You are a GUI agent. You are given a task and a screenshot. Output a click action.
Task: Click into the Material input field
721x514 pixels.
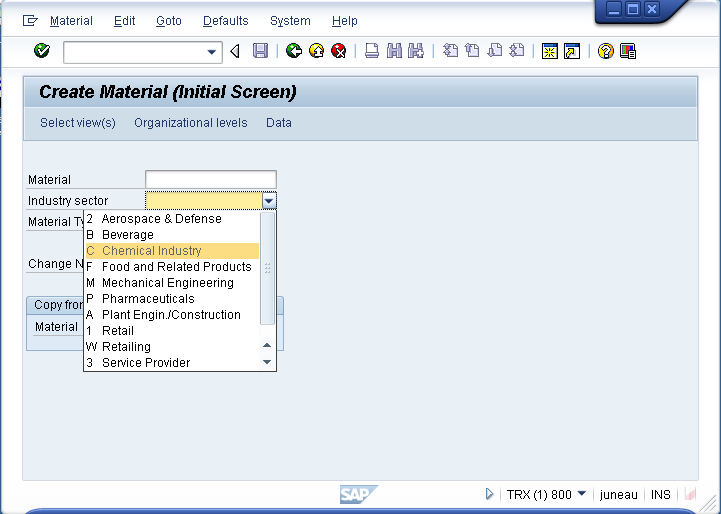click(x=210, y=180)
